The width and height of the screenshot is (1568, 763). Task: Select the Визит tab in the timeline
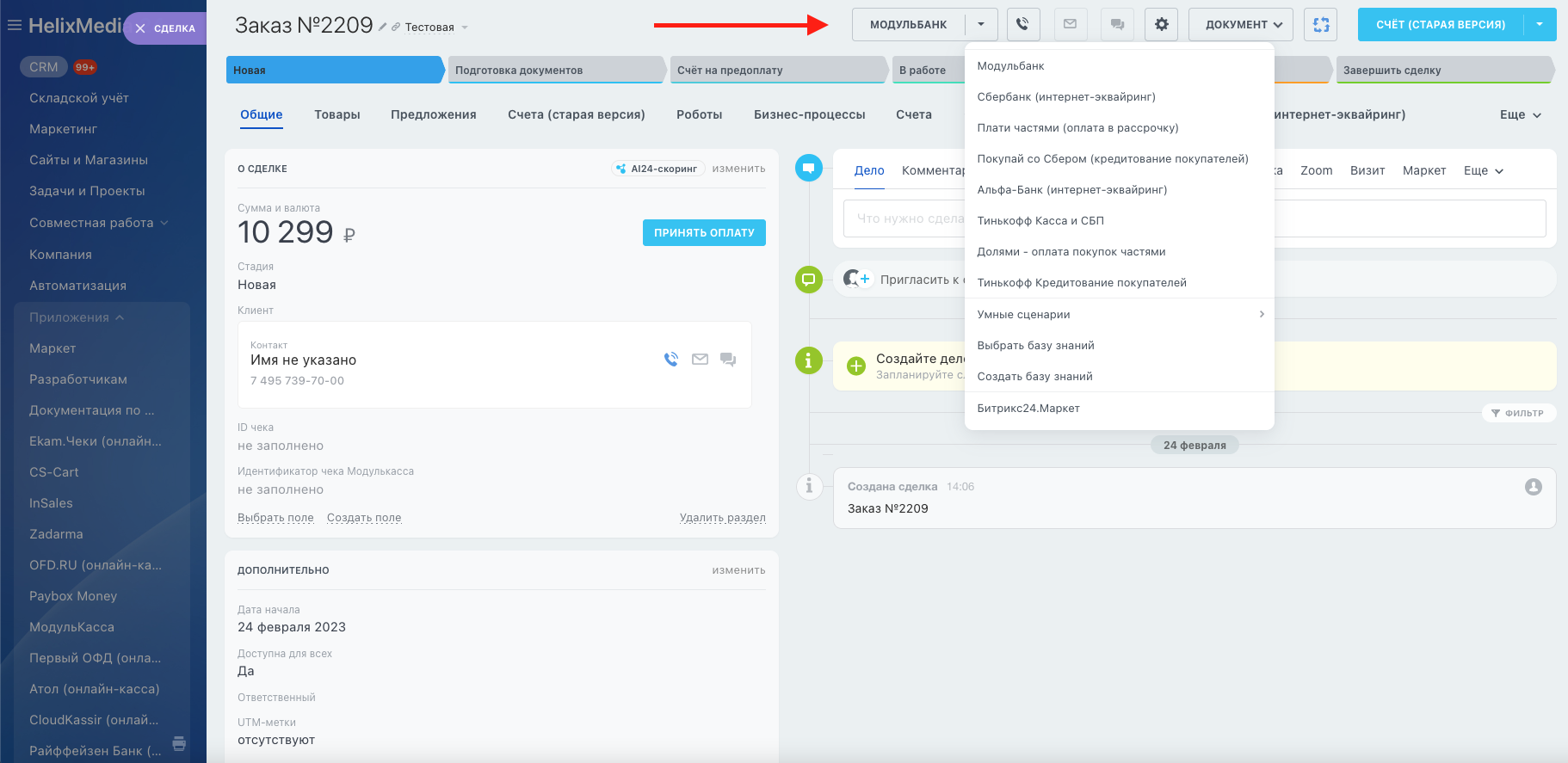tap(1367, 170)
